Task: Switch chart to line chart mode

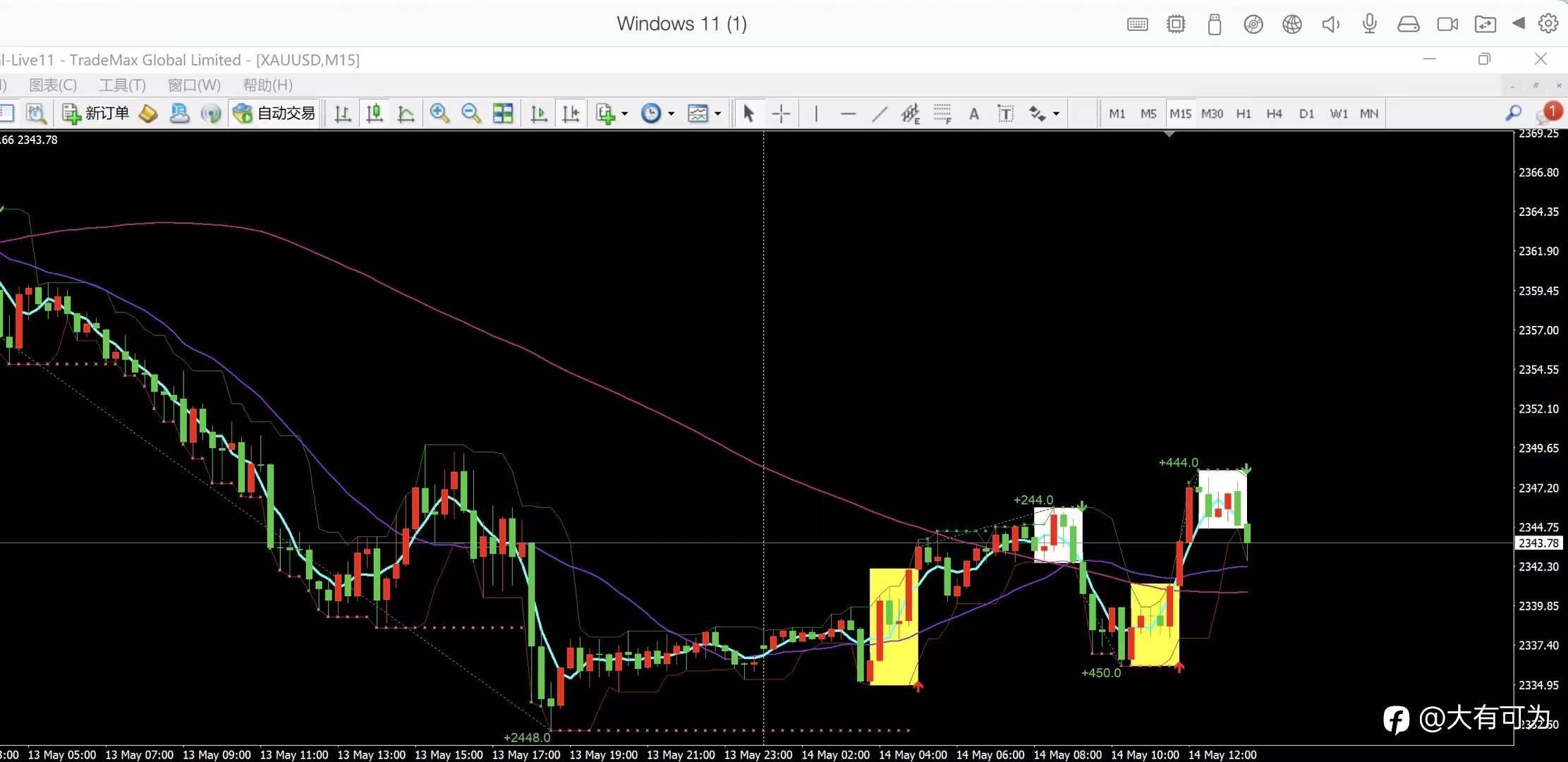Action: (406, 114)
